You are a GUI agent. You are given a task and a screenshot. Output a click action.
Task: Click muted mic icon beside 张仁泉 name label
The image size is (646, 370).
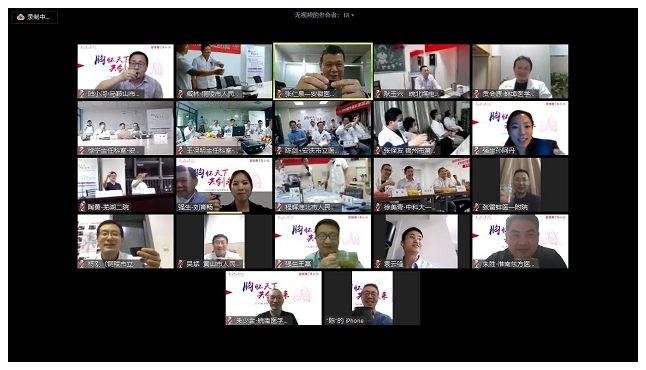280,94
